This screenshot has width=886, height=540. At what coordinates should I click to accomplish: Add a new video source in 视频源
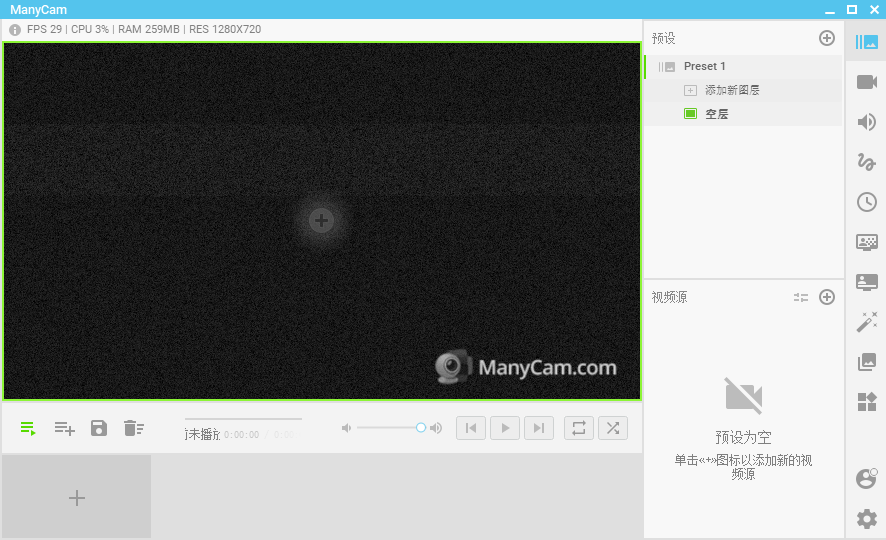click(x=827, y=297)
